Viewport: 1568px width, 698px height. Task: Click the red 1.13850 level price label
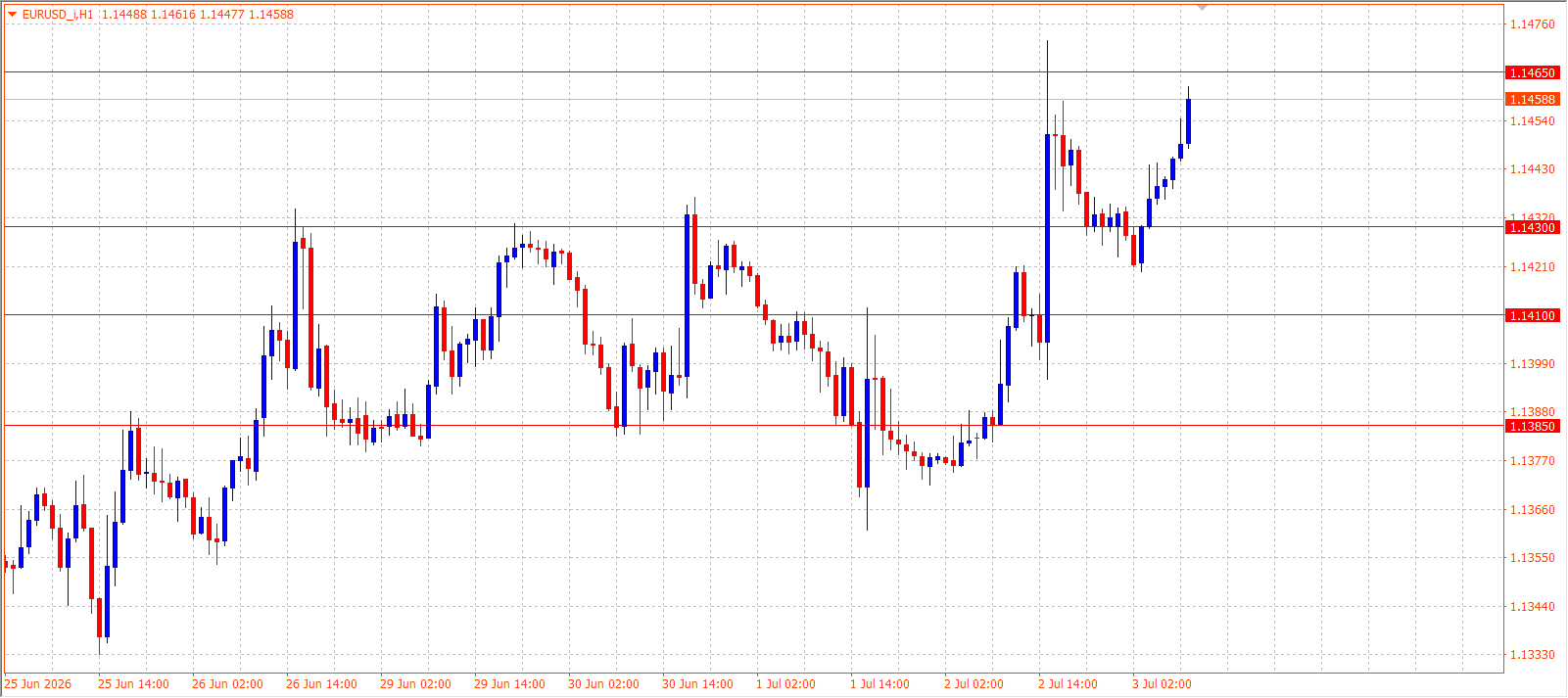pyautogui.click(x=1532, y=427)
